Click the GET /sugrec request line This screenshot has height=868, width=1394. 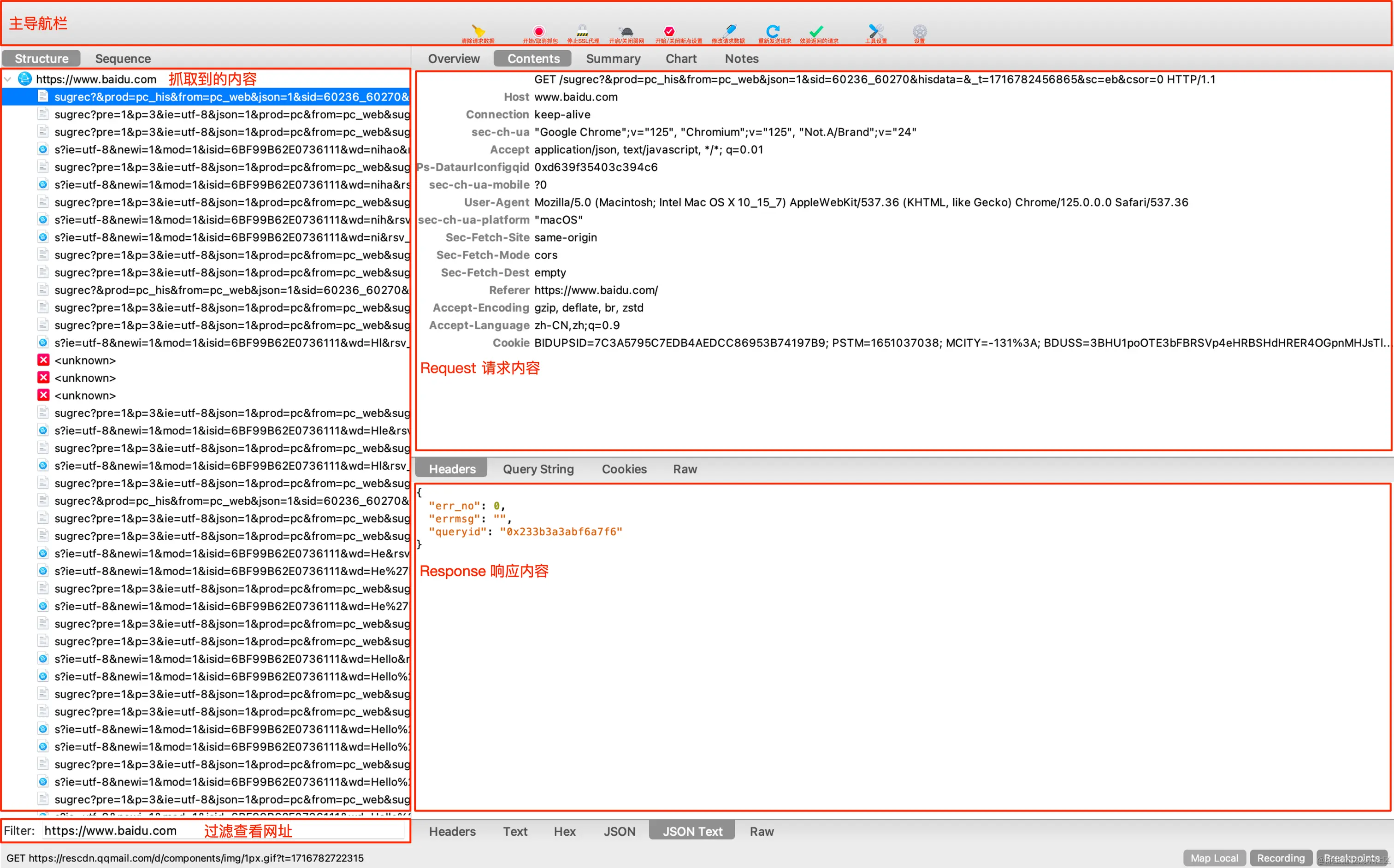[x=874, y=79]
